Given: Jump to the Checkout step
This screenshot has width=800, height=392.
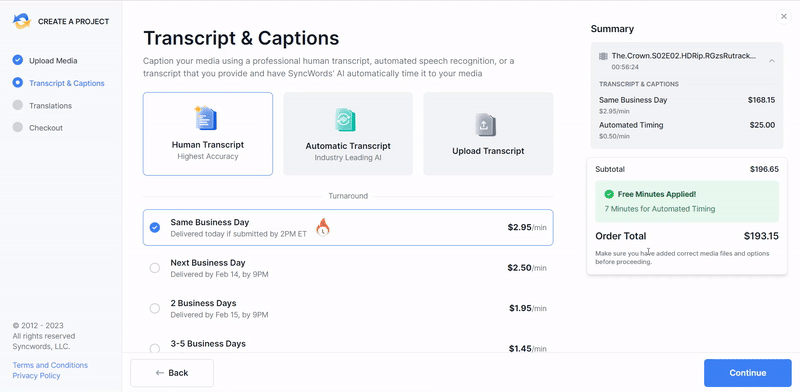Looking at the screenshot, I should tap(46, 128).
